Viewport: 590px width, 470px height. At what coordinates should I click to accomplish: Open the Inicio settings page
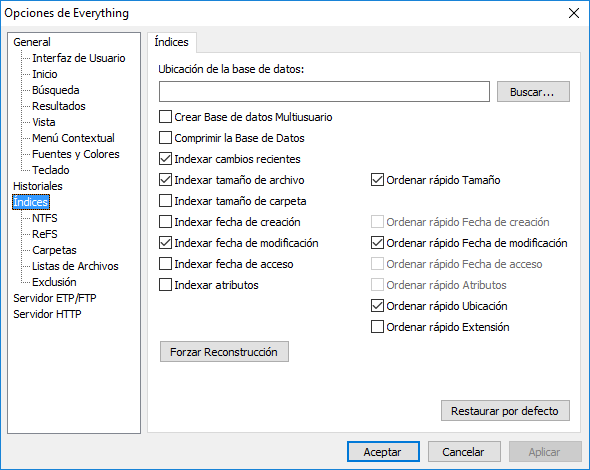click(x=45, y=74)
